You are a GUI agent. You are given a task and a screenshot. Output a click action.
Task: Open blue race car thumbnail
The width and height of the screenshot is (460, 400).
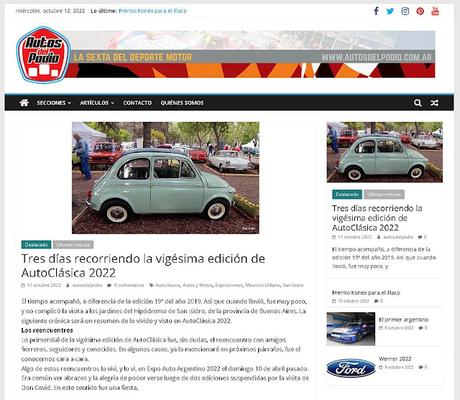(x=351, y=329)
